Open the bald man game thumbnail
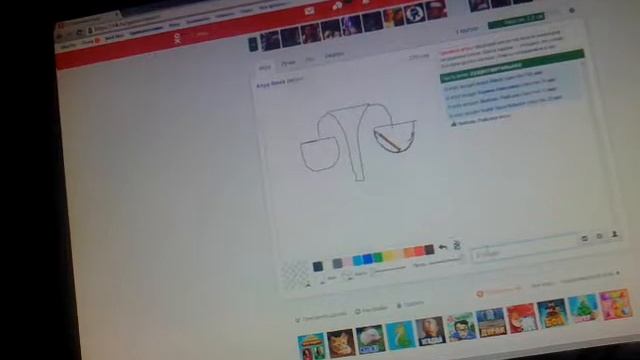Image resolution: width=640 pixels, height=360 pixels. click(430, 331)
